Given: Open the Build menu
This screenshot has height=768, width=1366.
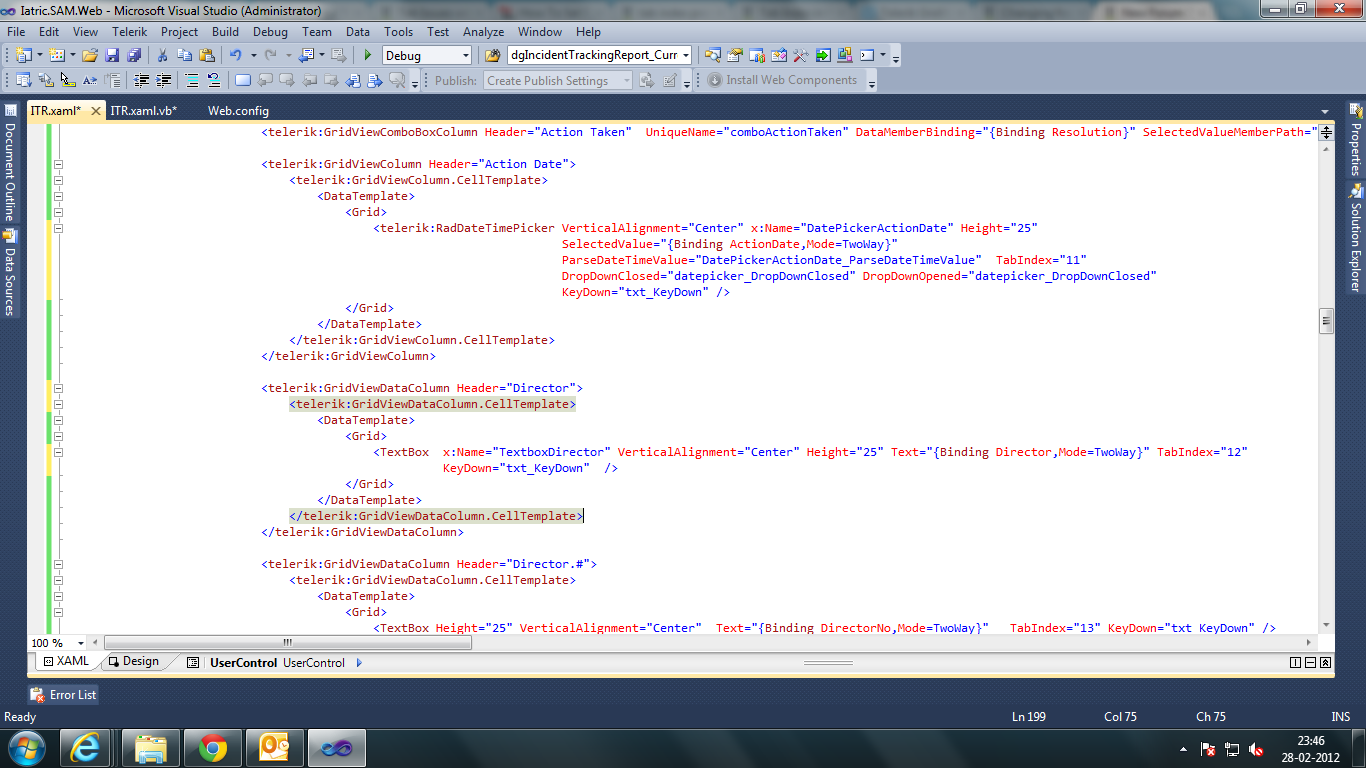Looking at the screenshot, I should click(226, 32).
